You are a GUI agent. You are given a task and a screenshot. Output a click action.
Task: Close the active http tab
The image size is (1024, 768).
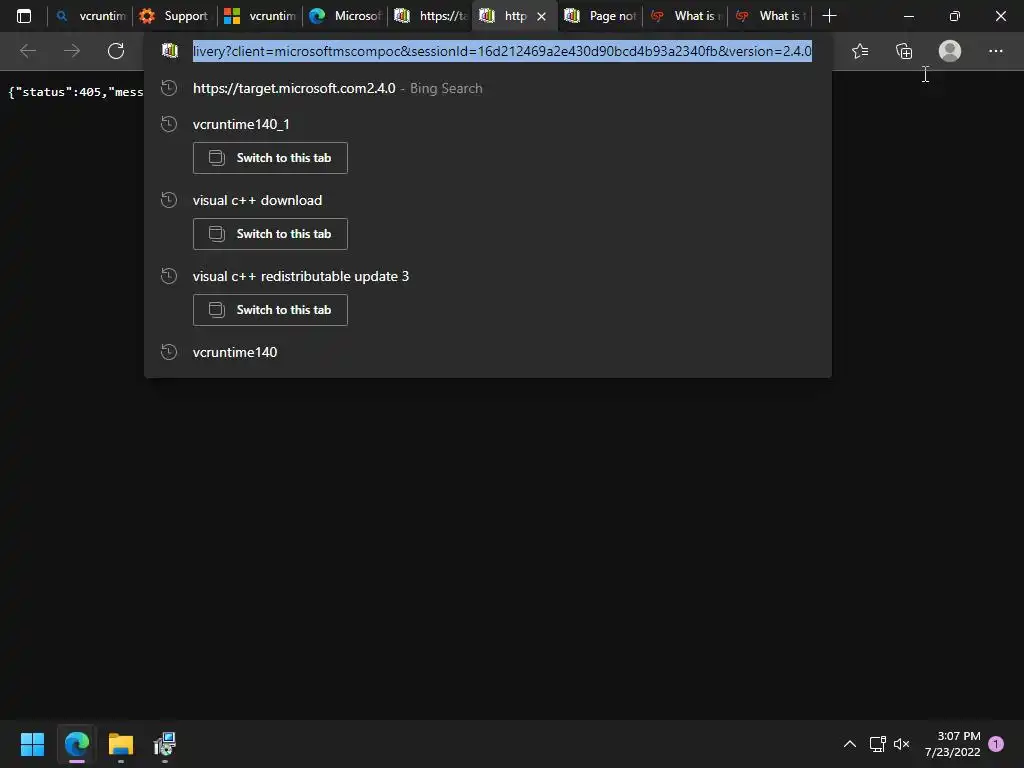point(541,16)
